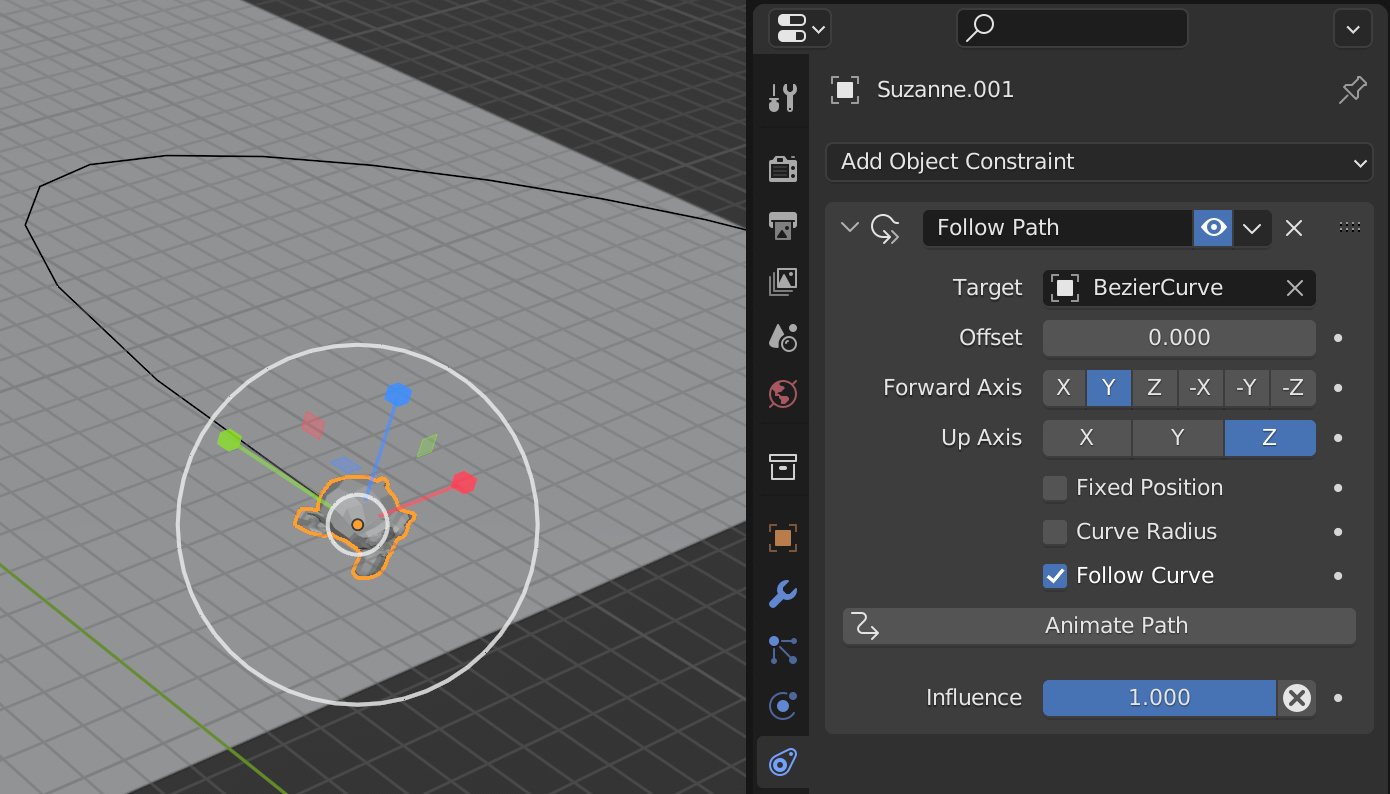Open the Collection properties tab
This screenshot has height=794, width=1390.
(x=782, y=466)
